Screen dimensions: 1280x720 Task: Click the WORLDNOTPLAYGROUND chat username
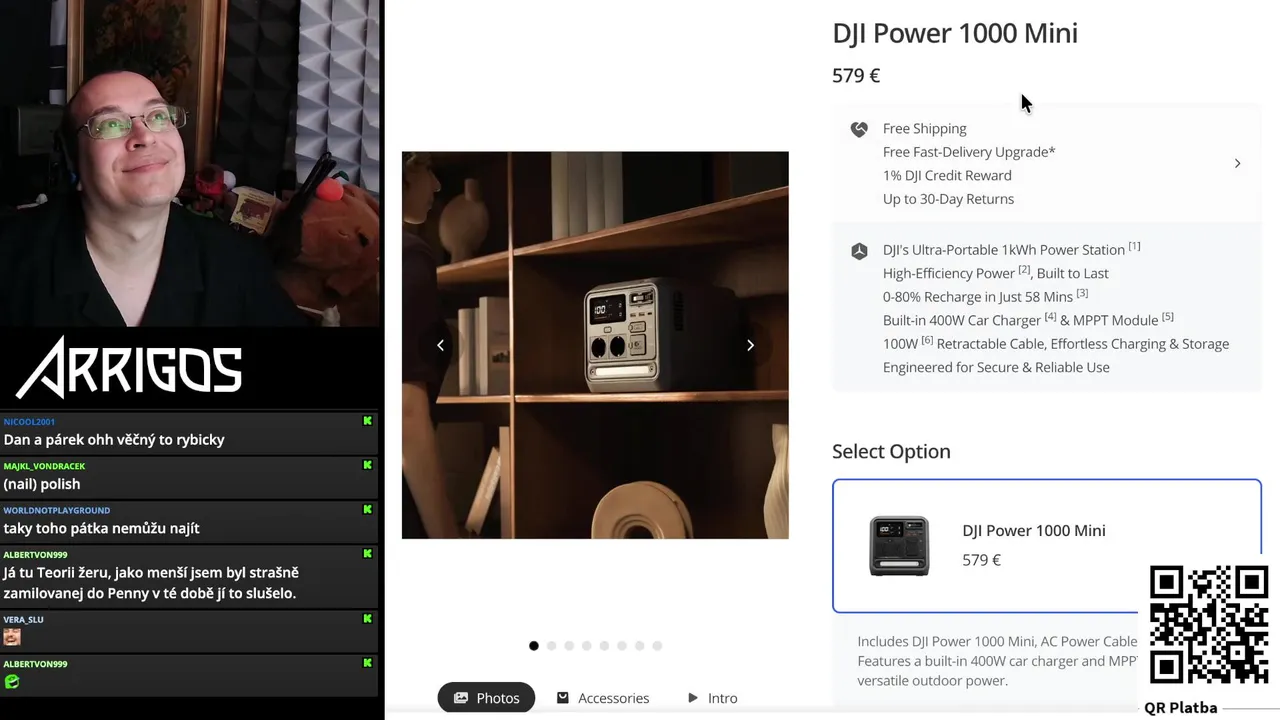57,510
